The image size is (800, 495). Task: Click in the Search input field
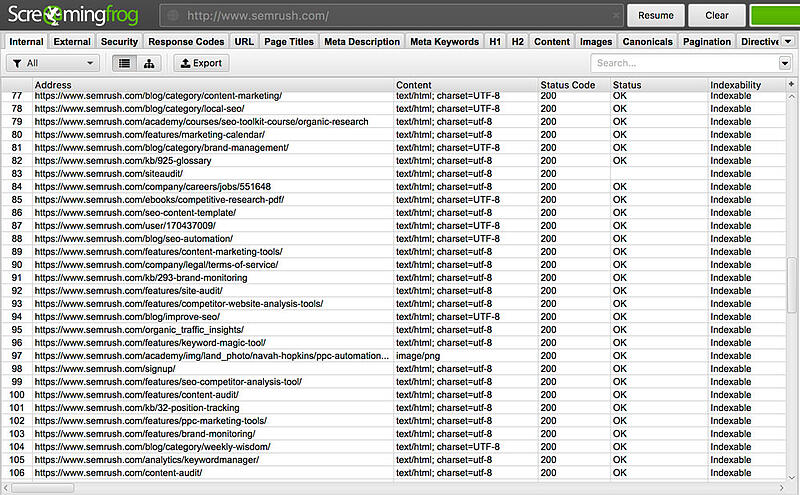(685, 63)
